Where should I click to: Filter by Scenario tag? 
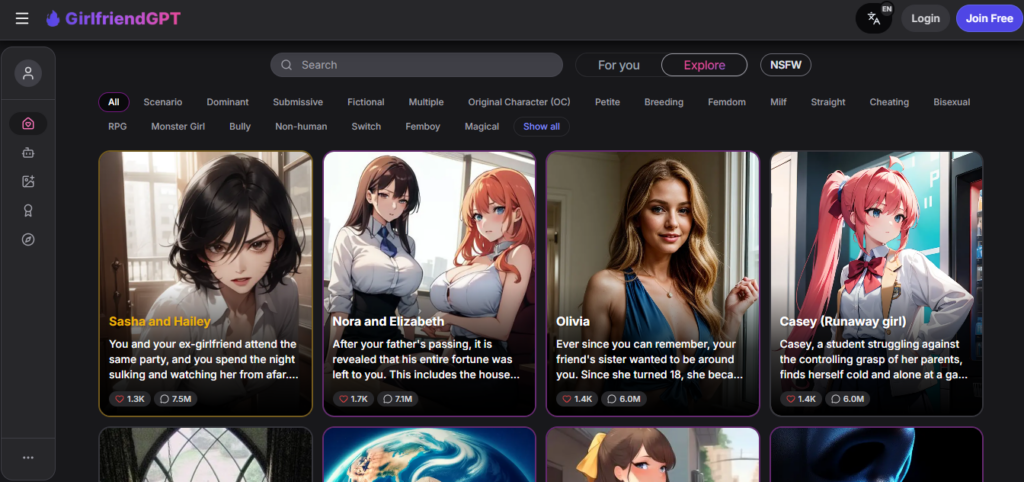coord(163,102)
